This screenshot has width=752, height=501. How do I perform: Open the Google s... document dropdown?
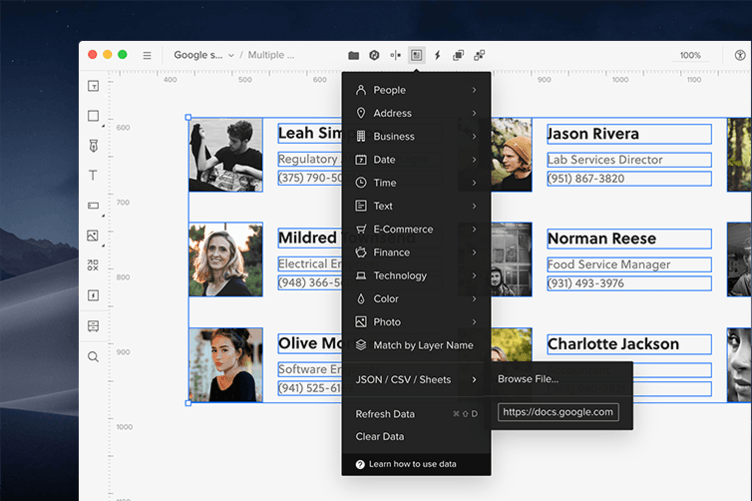pos(204,55)
